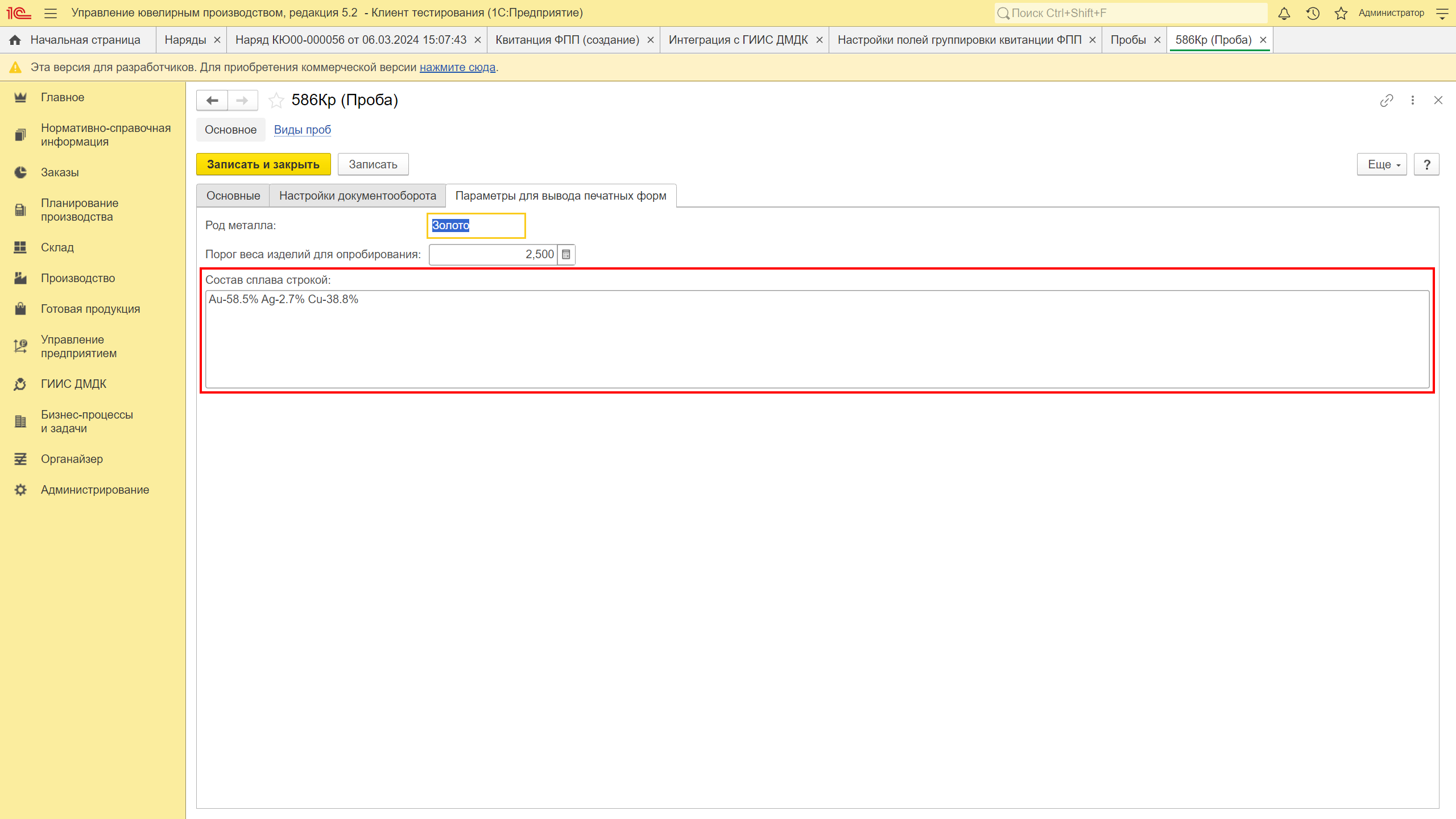
Task: Switch to the Пробы tab
Action: (x=1128, y=40)
